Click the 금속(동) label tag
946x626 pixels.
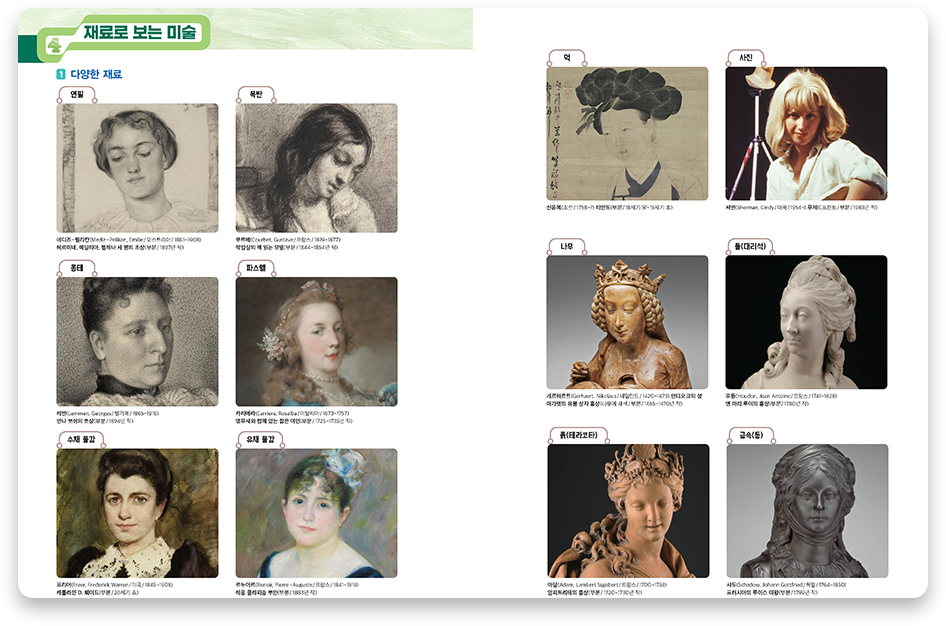pyautogui.click(x=752, y=435)
